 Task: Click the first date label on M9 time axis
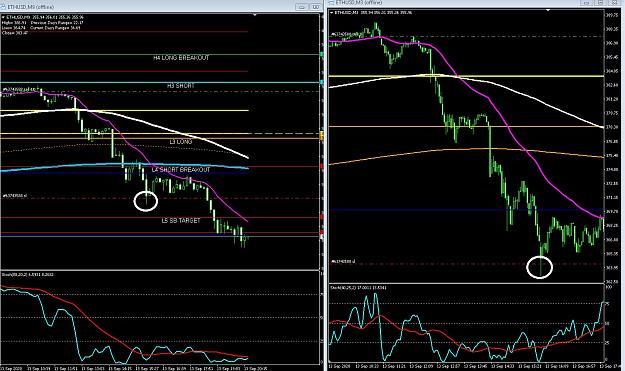[x=11, y=369]
